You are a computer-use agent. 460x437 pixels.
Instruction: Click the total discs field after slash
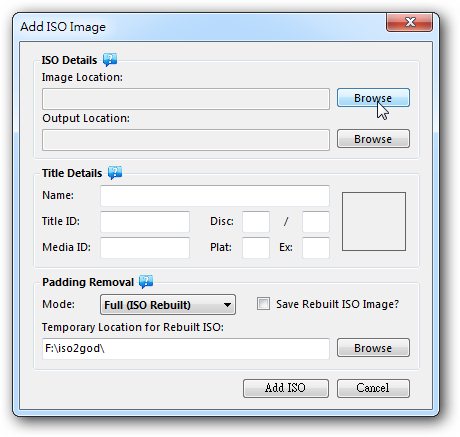click(316, 222)
